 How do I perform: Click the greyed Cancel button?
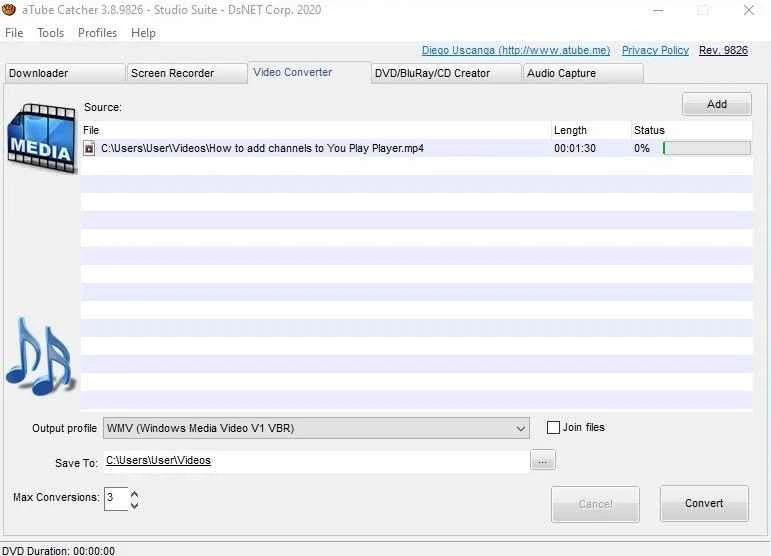(595, 504)
